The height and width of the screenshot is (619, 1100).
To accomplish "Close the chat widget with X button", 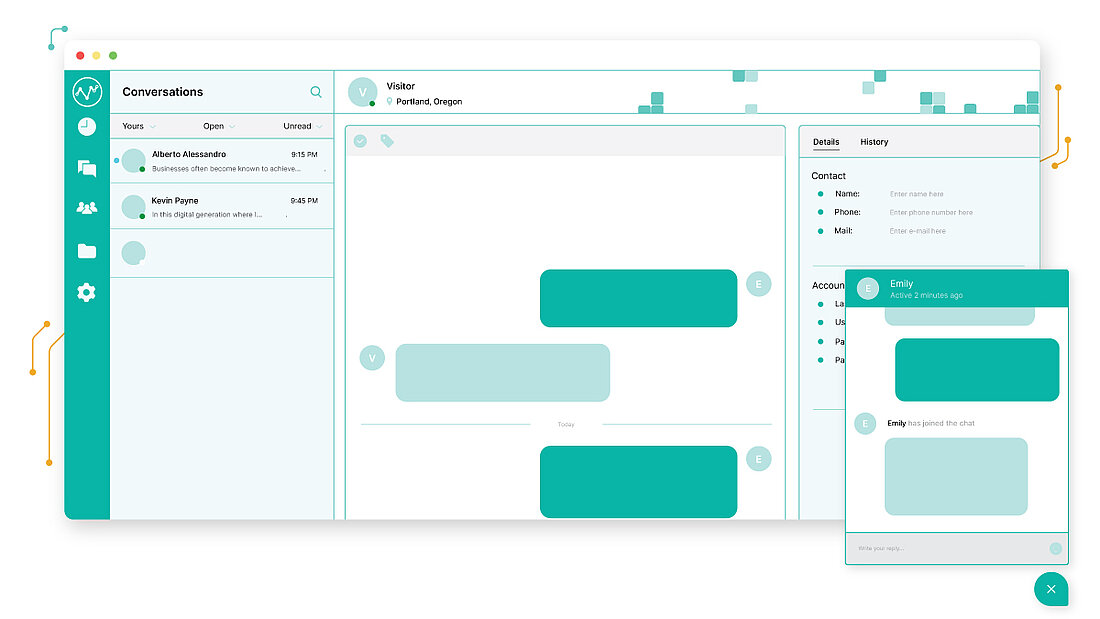I will tap(1050, 589).
